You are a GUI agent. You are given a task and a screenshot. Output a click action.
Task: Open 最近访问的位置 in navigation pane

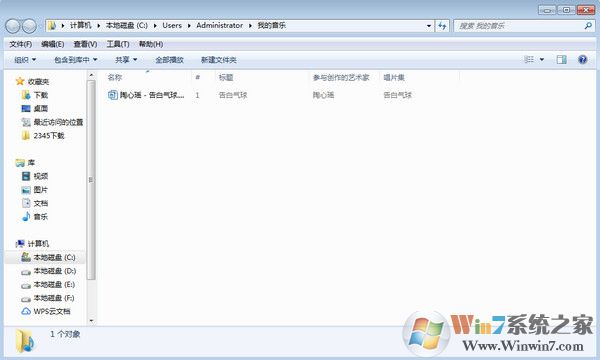click(58, 122)
